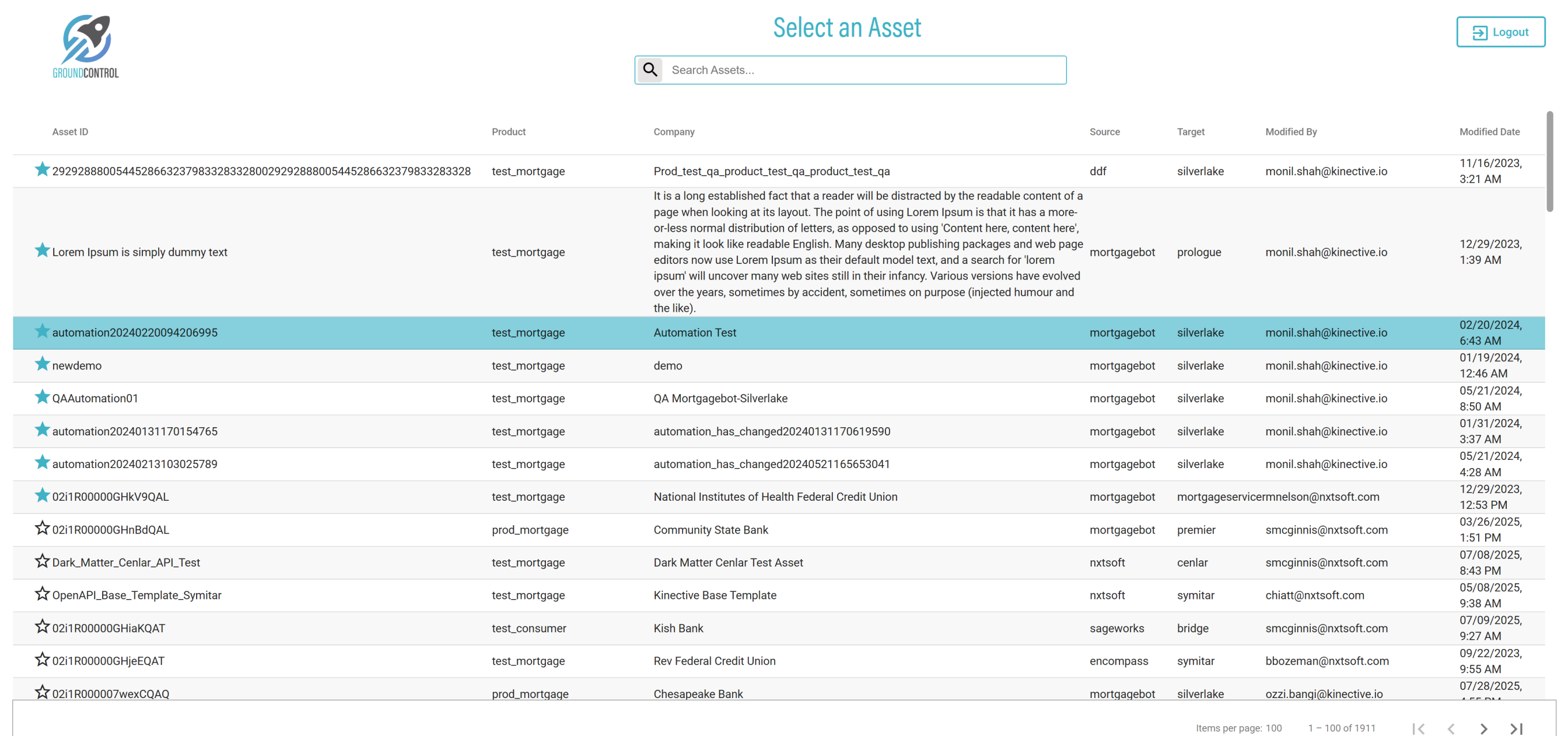Click the Ground Control rocket logo

pos(86,47)
